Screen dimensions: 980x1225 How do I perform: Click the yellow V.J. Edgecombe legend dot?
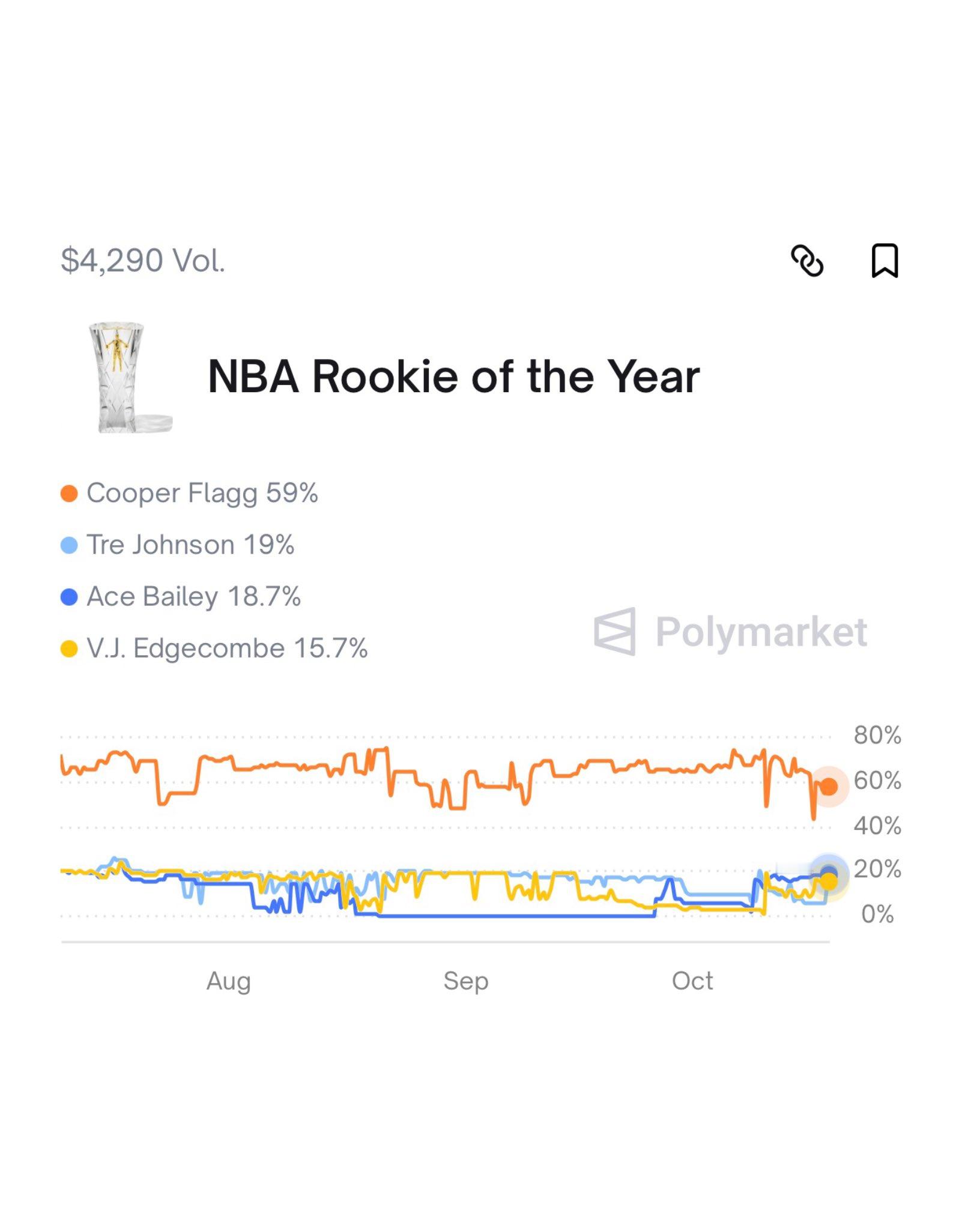point(69,649)
